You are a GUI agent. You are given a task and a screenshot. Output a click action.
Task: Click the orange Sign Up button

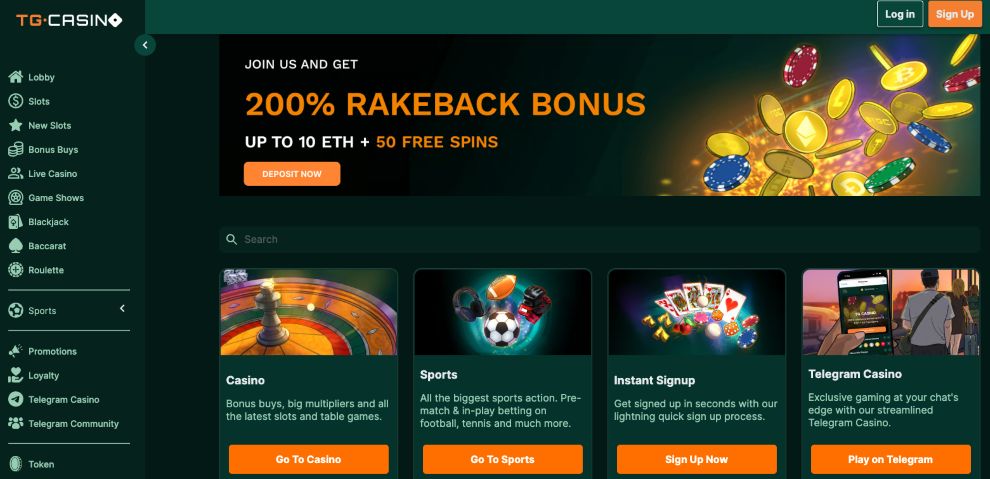coord(955,14)
